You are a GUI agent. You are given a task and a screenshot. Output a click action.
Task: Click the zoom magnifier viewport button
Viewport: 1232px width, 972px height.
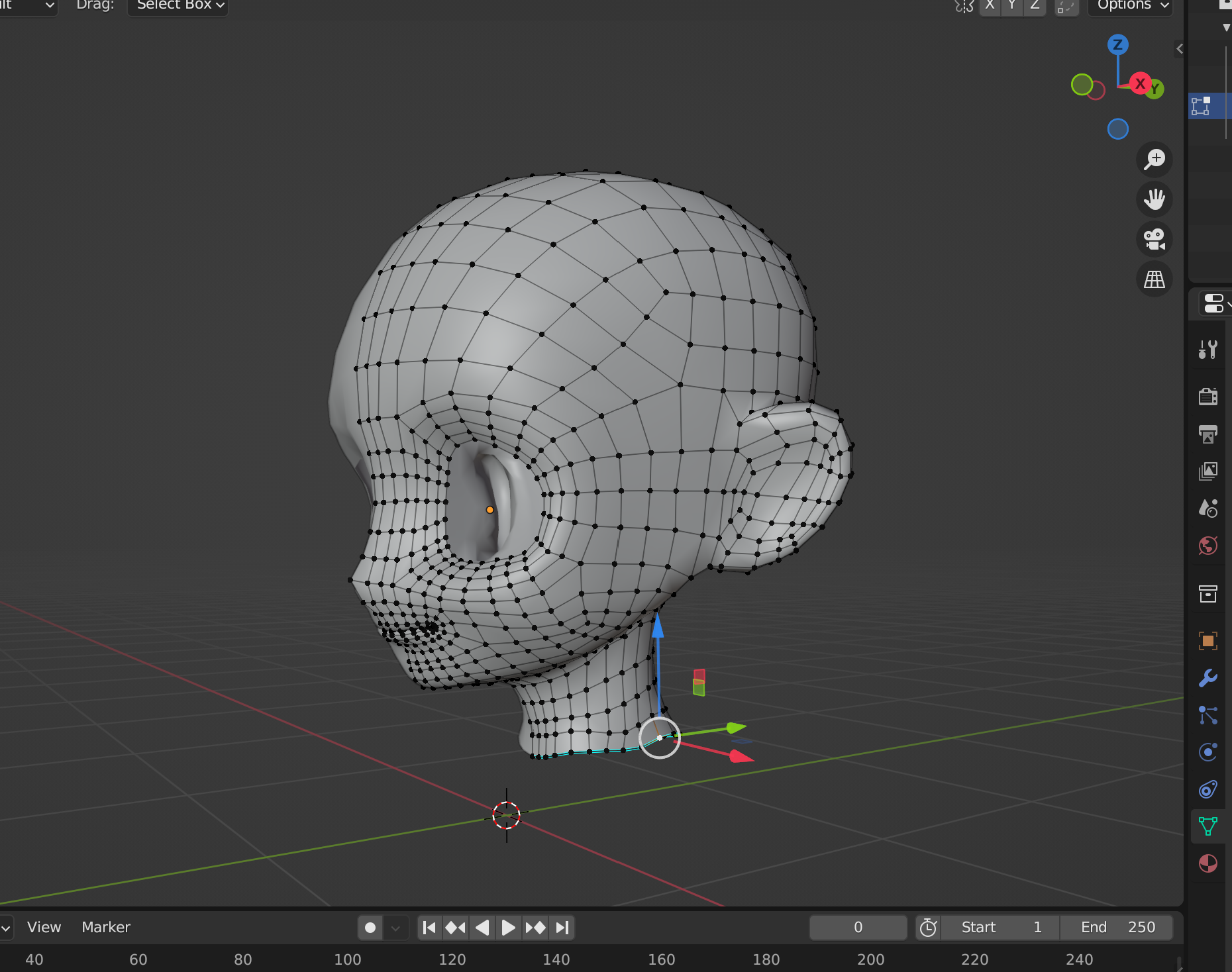click(x=1155, y=160)
